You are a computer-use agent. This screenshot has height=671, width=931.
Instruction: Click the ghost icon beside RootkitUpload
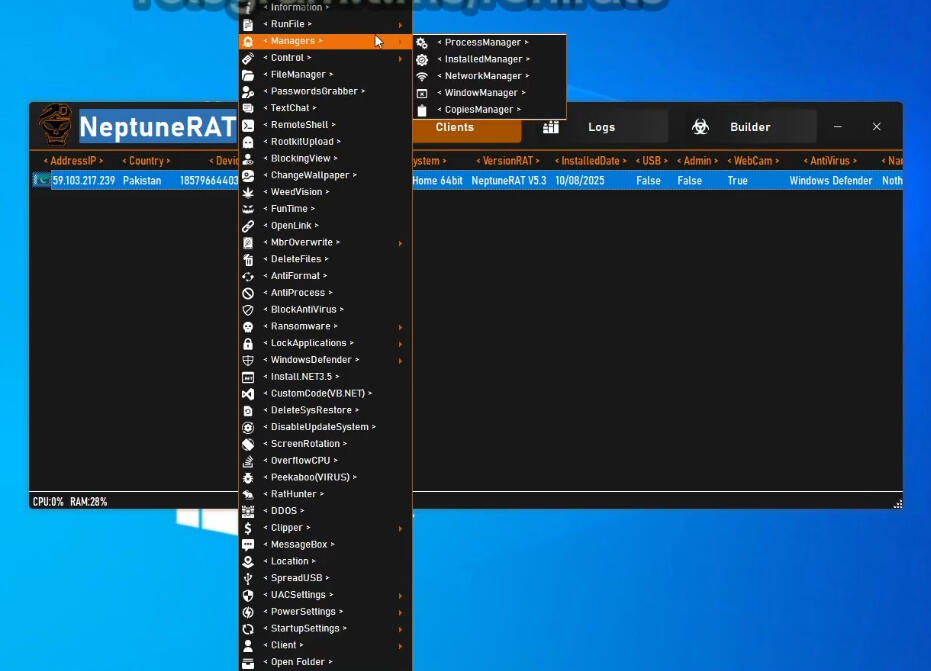pyautogui.click(x=248, y=142)
